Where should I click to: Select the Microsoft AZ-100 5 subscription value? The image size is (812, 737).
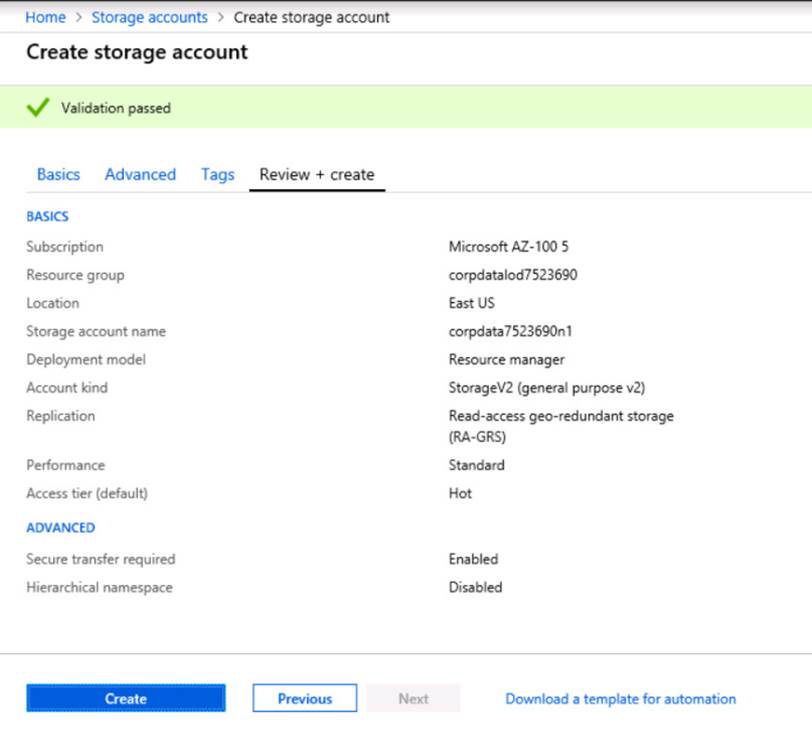point(508,247)
